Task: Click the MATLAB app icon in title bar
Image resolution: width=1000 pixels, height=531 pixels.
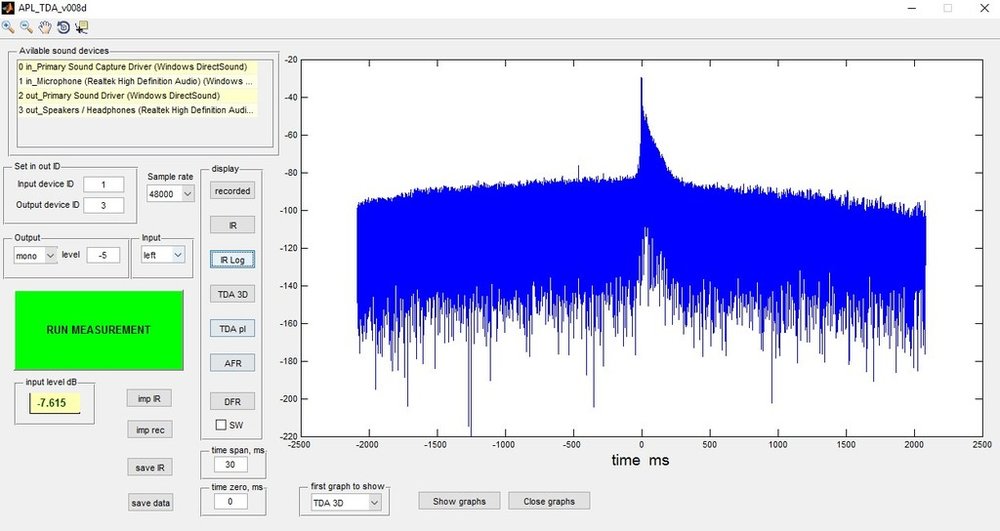Action: click(x=8, y=8)
